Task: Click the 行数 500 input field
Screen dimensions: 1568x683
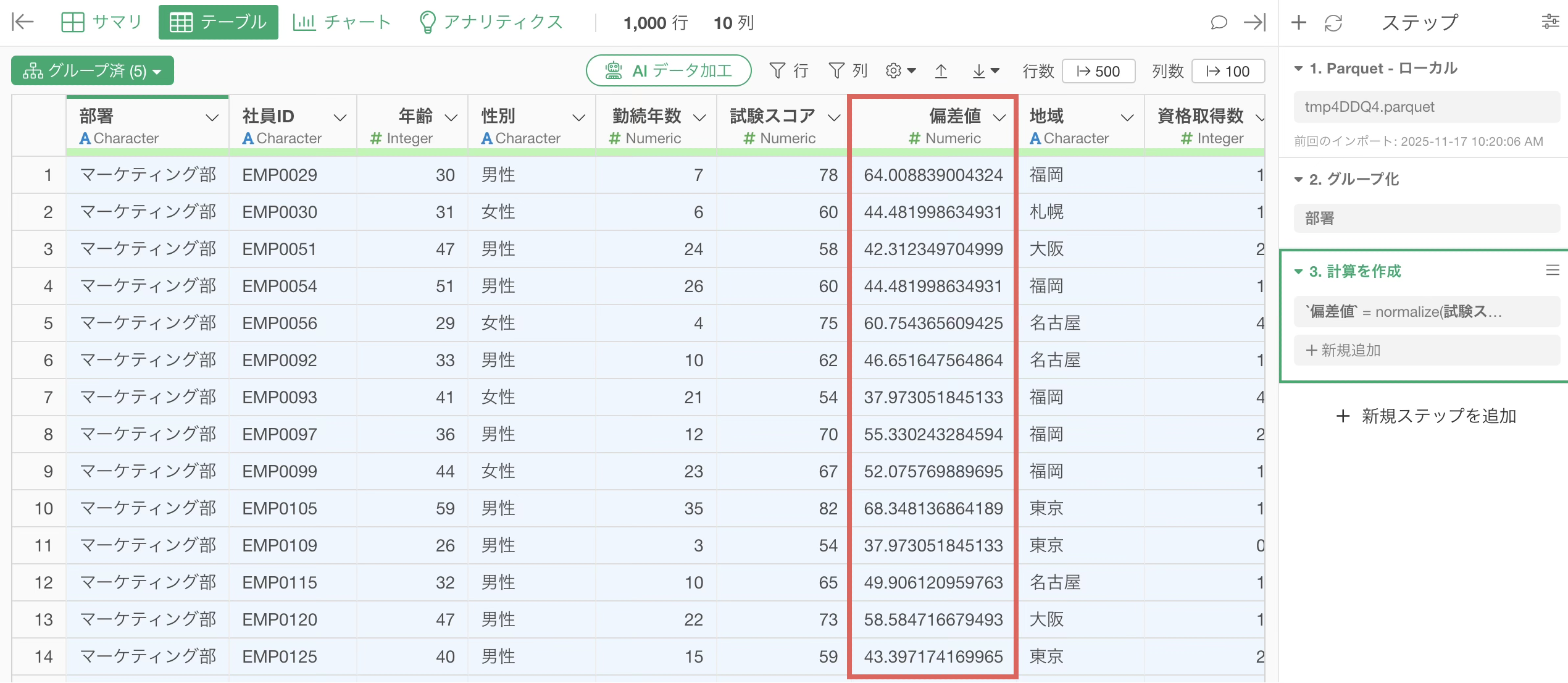Action: pyautogui.click(x=1098, y=71)
